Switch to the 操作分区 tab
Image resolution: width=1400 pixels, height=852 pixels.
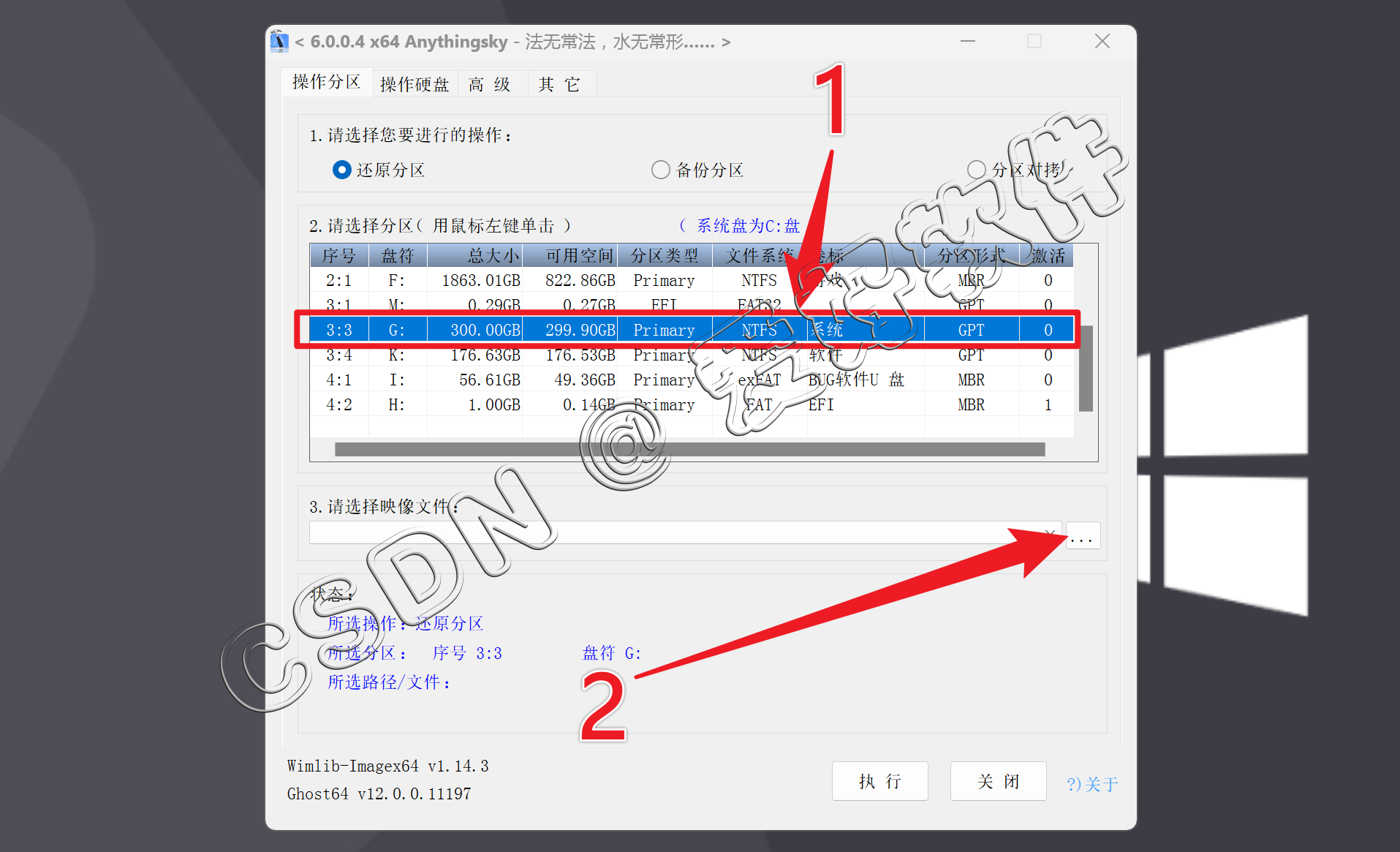coord(327,82)
